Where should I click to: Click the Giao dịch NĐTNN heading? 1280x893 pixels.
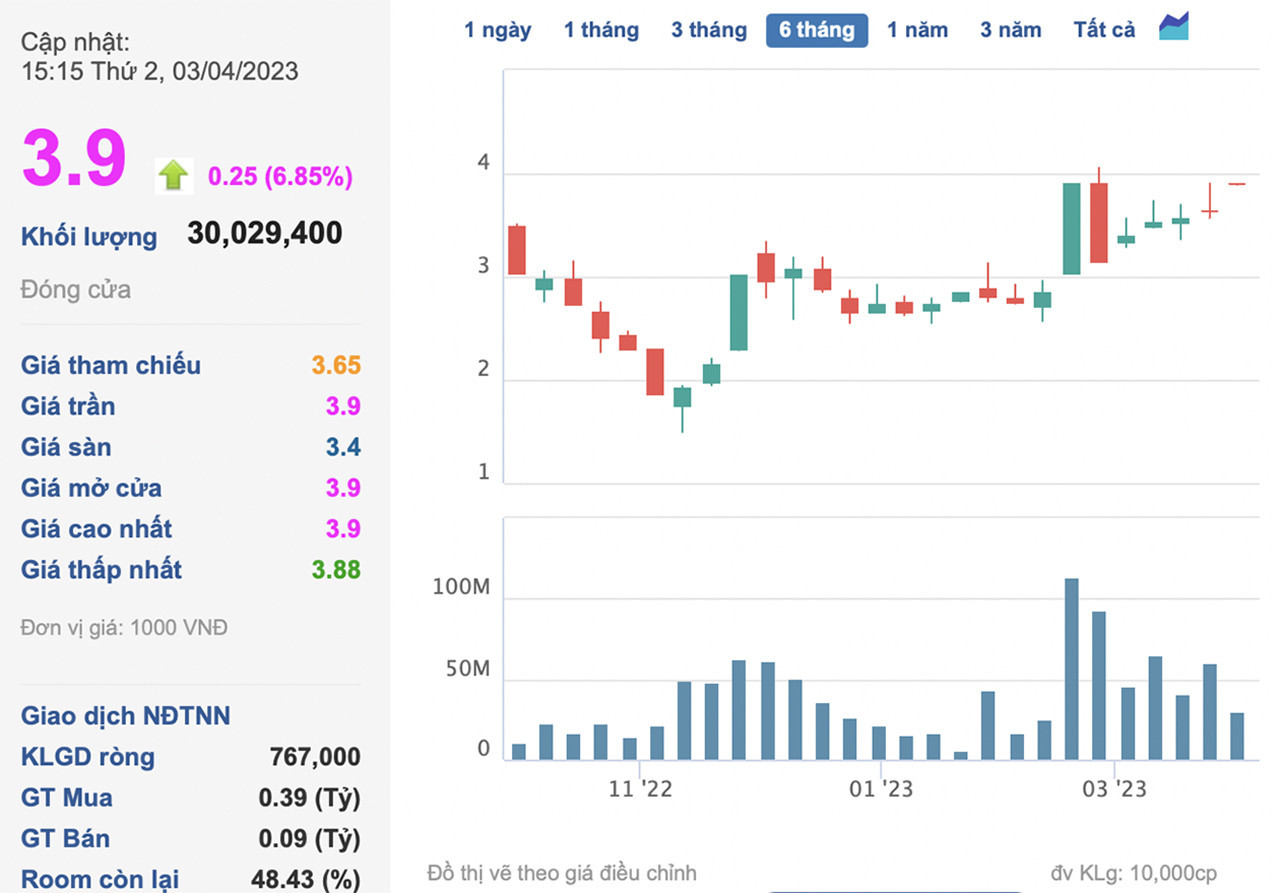coord(125,715)
